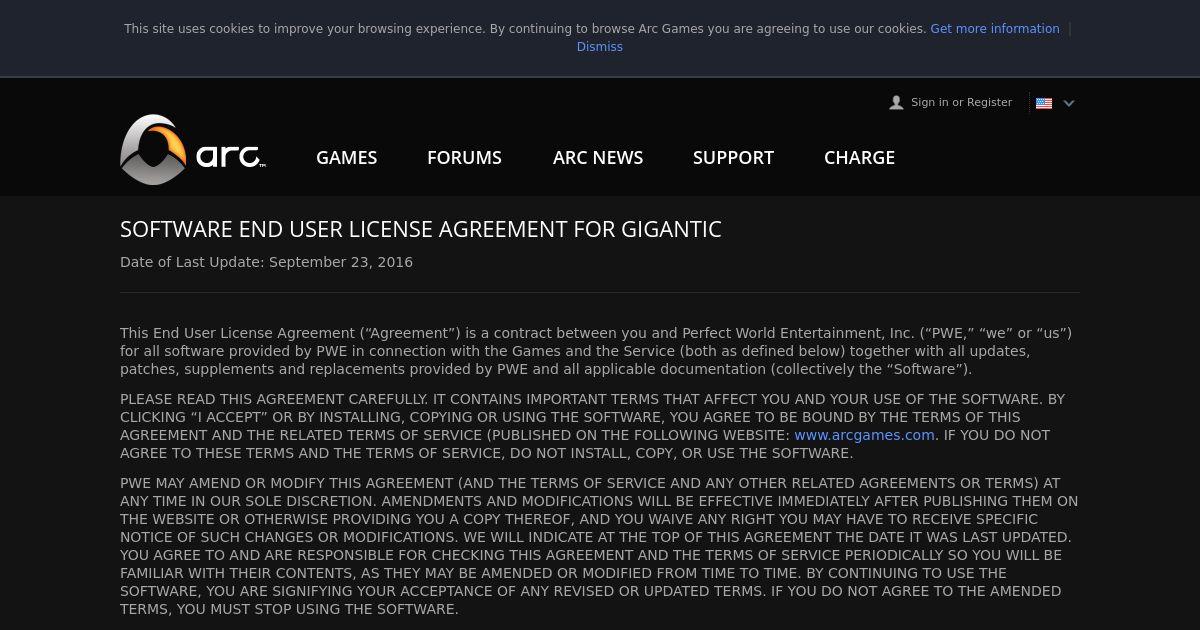
Task: Open the ARC NEWS menu
Action: point(598,157)
